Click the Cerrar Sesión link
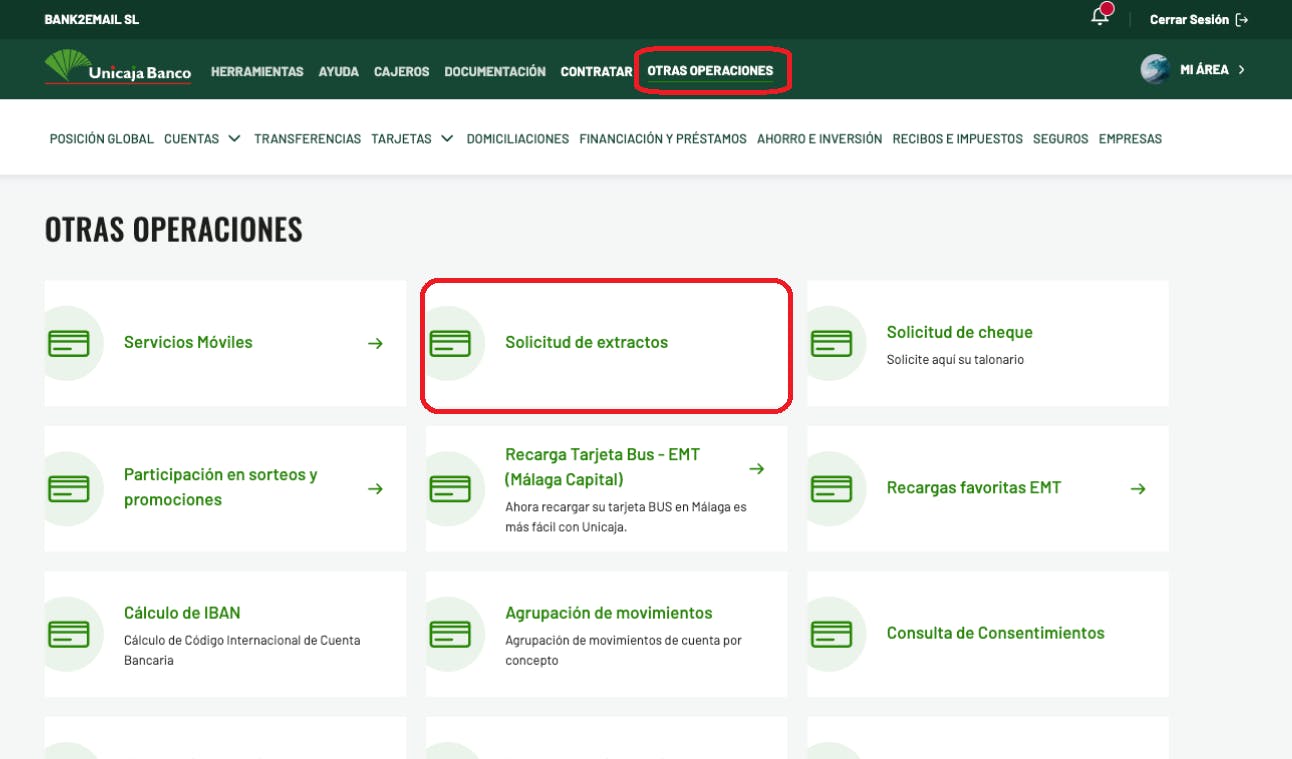Image resolution: width=1292 pixels, height=759 pixels. click(1189, 20)
